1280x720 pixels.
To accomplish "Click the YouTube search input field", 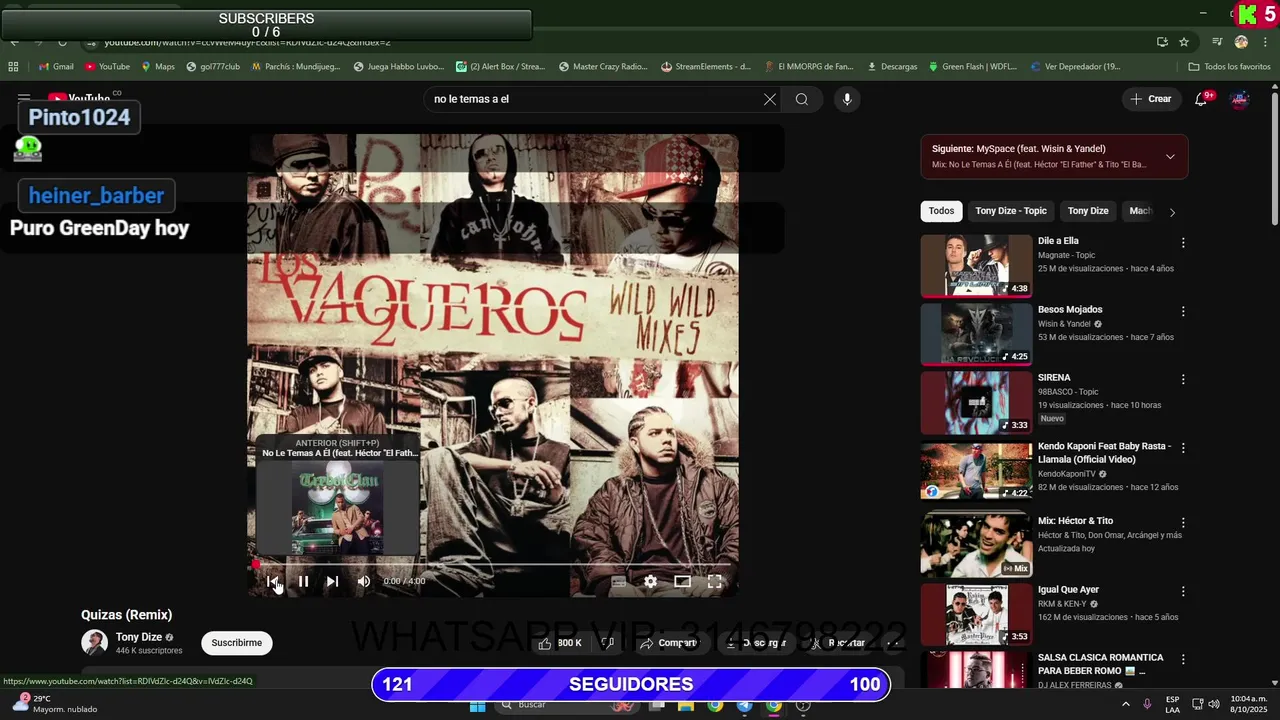I will (x=595, y=99).
